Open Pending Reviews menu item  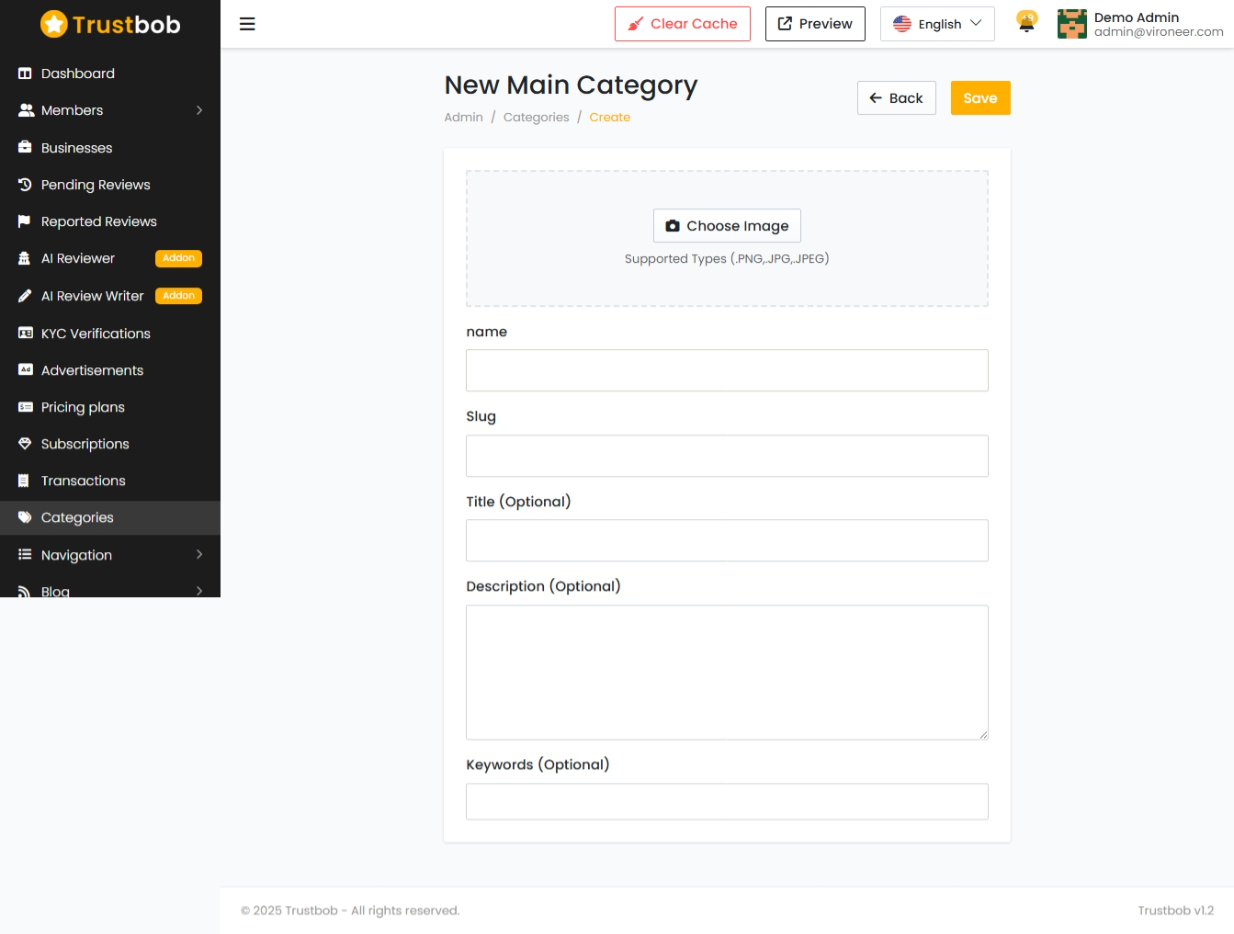coord(110,185)
